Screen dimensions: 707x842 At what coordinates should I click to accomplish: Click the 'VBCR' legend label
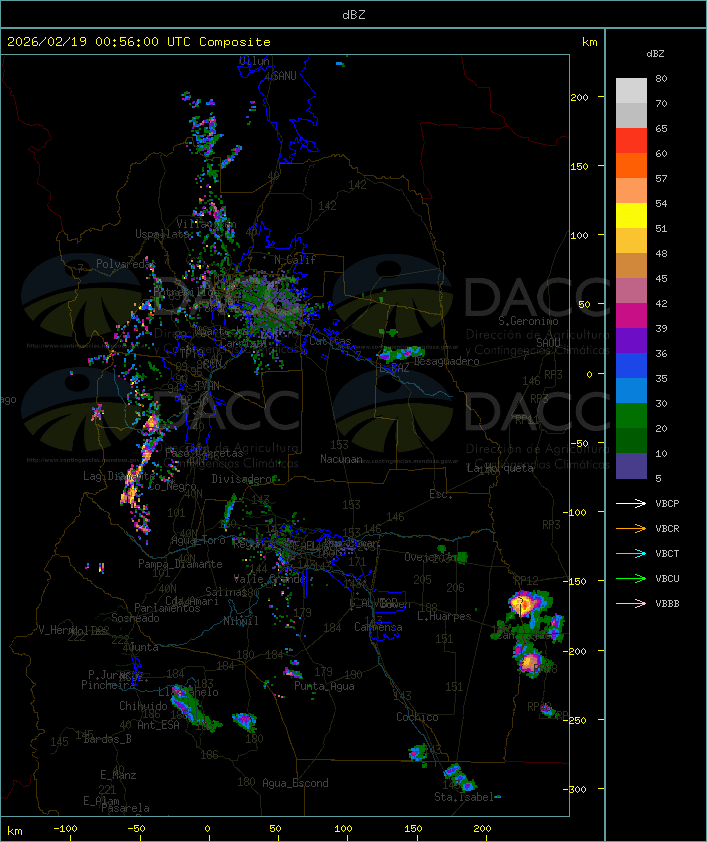coord(667,528)
